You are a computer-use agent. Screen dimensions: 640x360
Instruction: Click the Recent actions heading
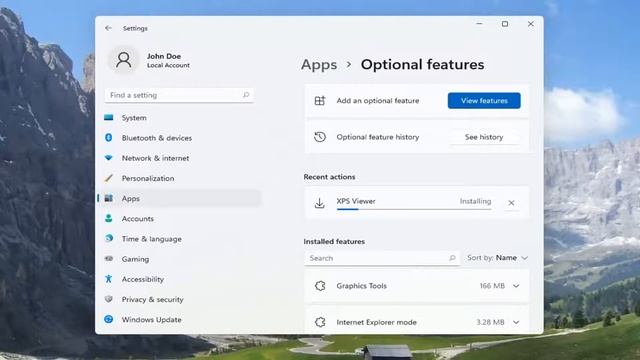point(329,177)
